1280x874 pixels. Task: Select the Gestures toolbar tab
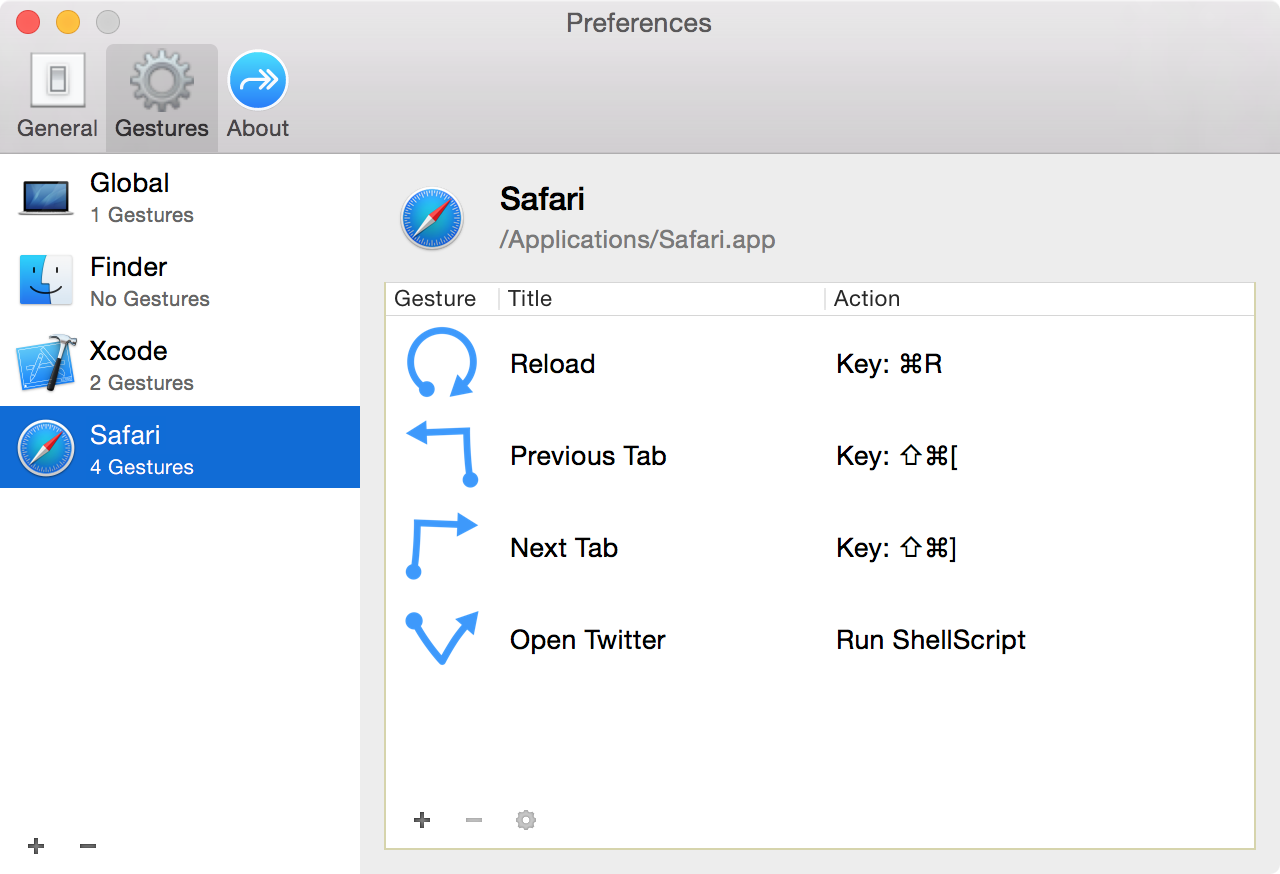[x=161, y=97]
